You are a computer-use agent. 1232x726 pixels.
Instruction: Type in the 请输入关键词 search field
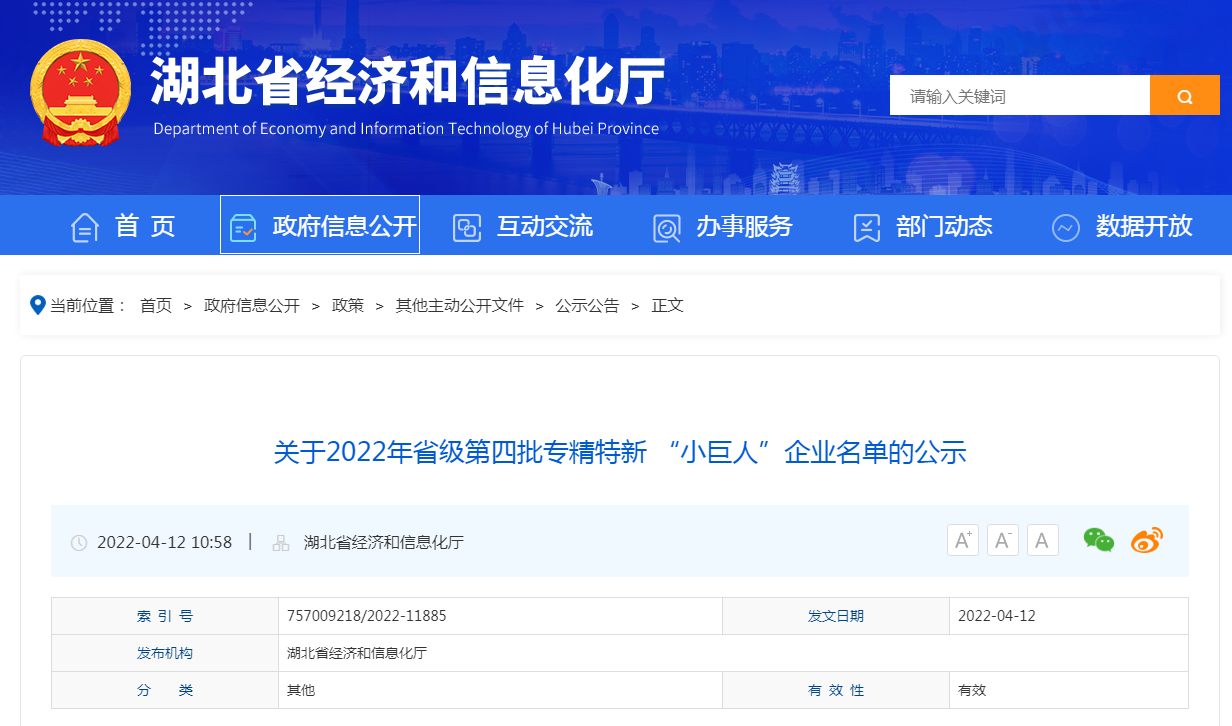pyautogui.click(x=1020, y=96)
